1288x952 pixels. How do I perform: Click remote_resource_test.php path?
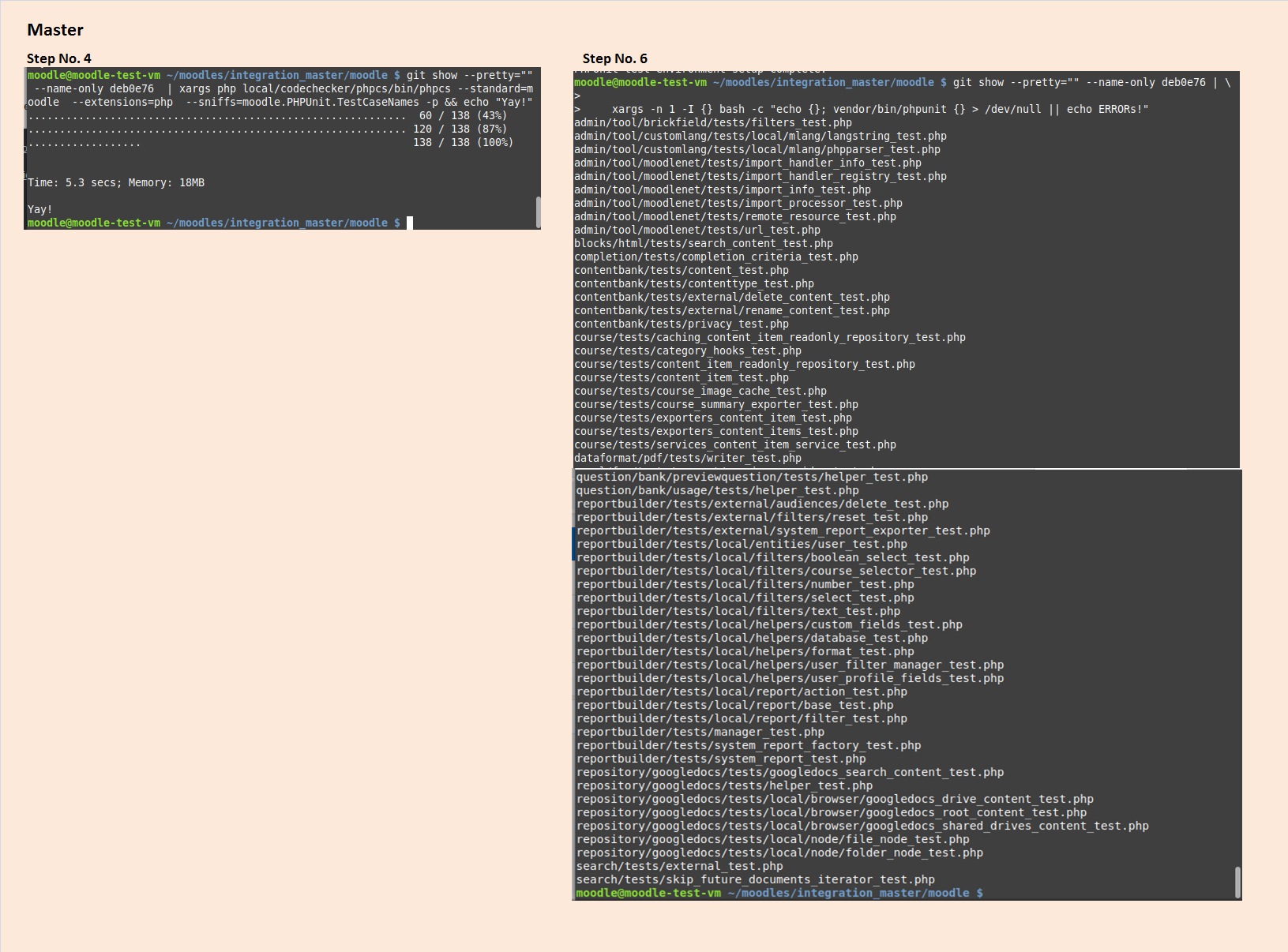pos(735,216)
